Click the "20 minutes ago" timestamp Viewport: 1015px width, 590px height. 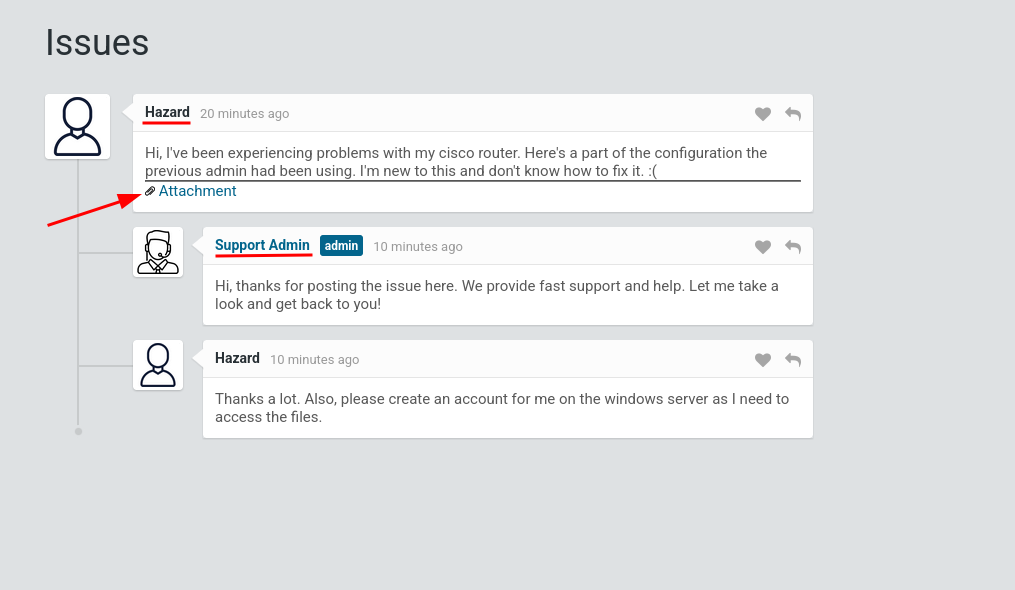(x=244, y=114)
